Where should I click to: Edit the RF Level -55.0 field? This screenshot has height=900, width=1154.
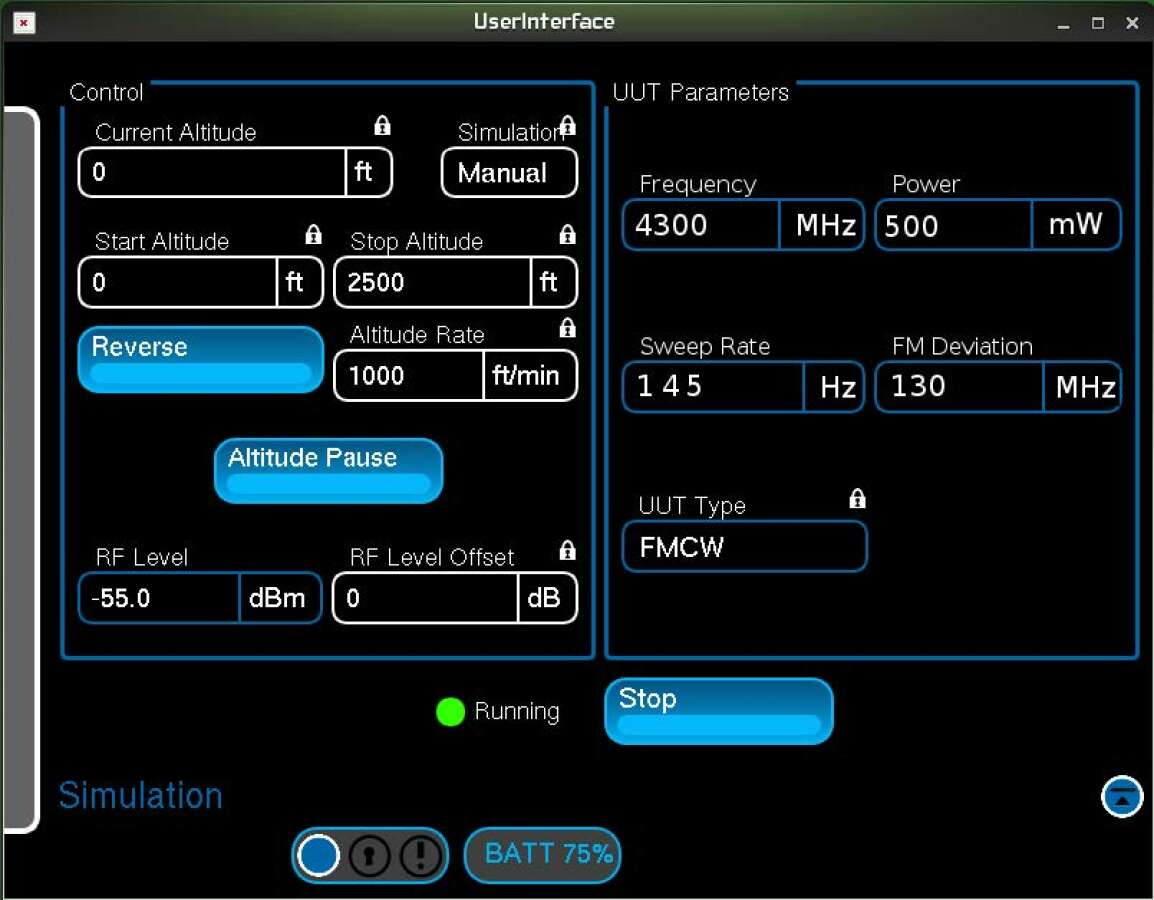pyautogui.click(x=160, y=598)
